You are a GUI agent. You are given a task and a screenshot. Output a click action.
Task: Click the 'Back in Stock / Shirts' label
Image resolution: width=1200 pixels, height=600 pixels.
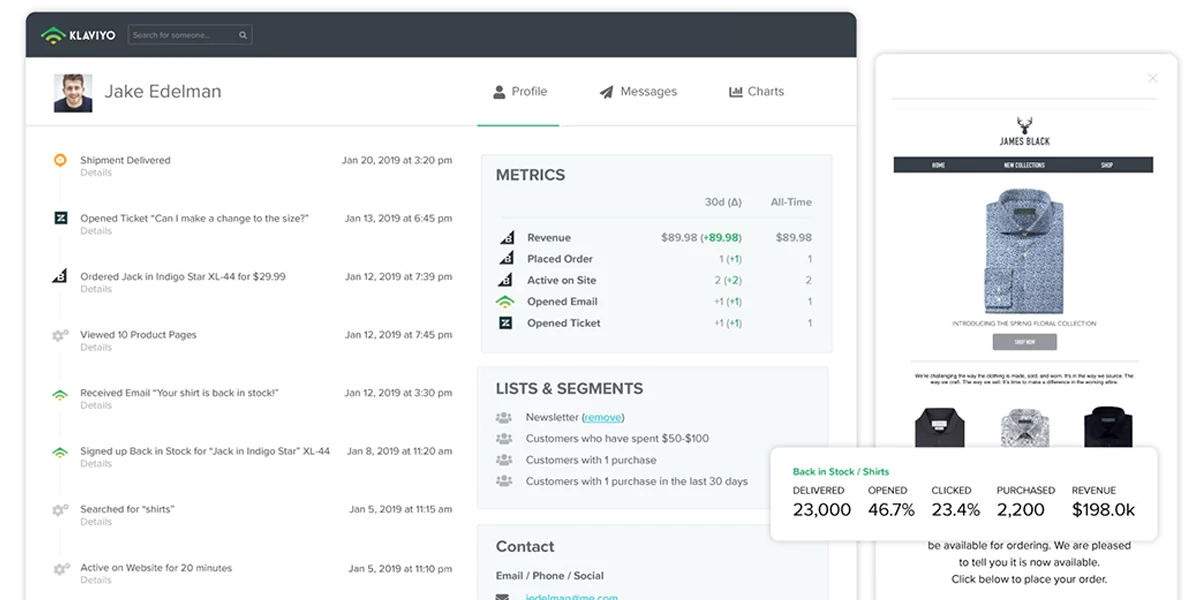click(x=841, y=471)
